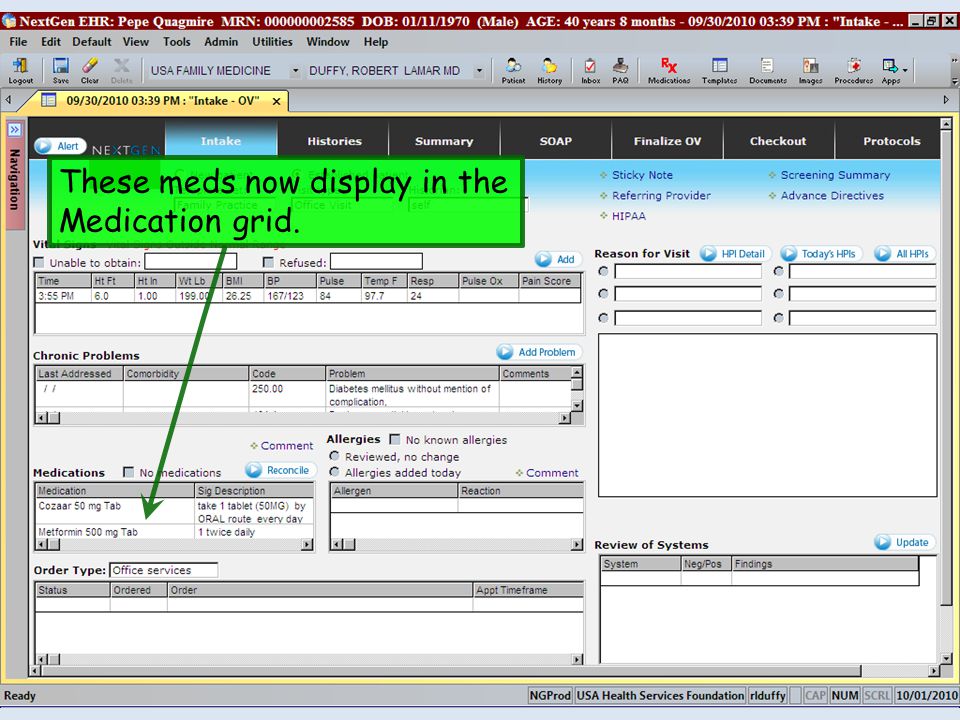Click the medications Reconcile button
Viewport: 960px width, 720px height.
click(x=280, y=470)
